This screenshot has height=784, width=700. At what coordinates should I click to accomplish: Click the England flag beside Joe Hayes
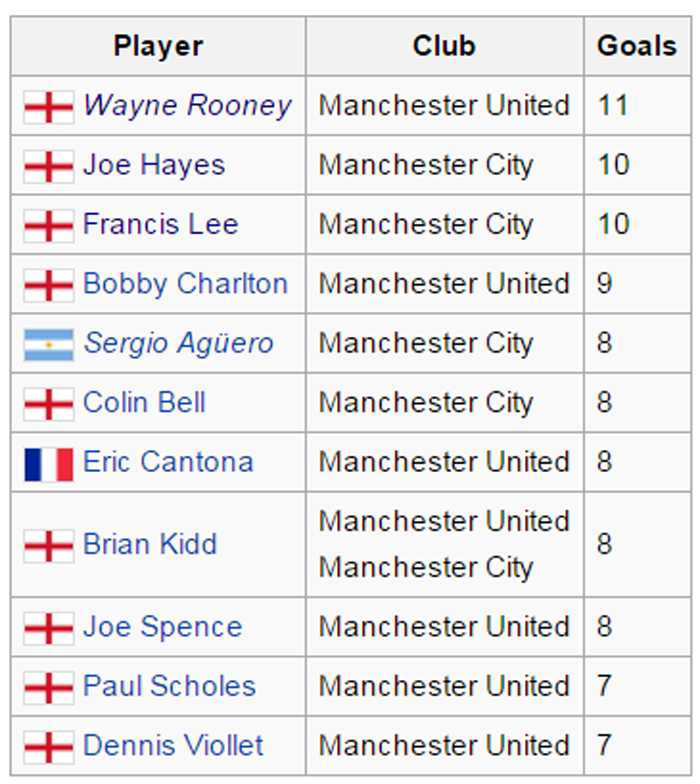[x=48, y=166]
